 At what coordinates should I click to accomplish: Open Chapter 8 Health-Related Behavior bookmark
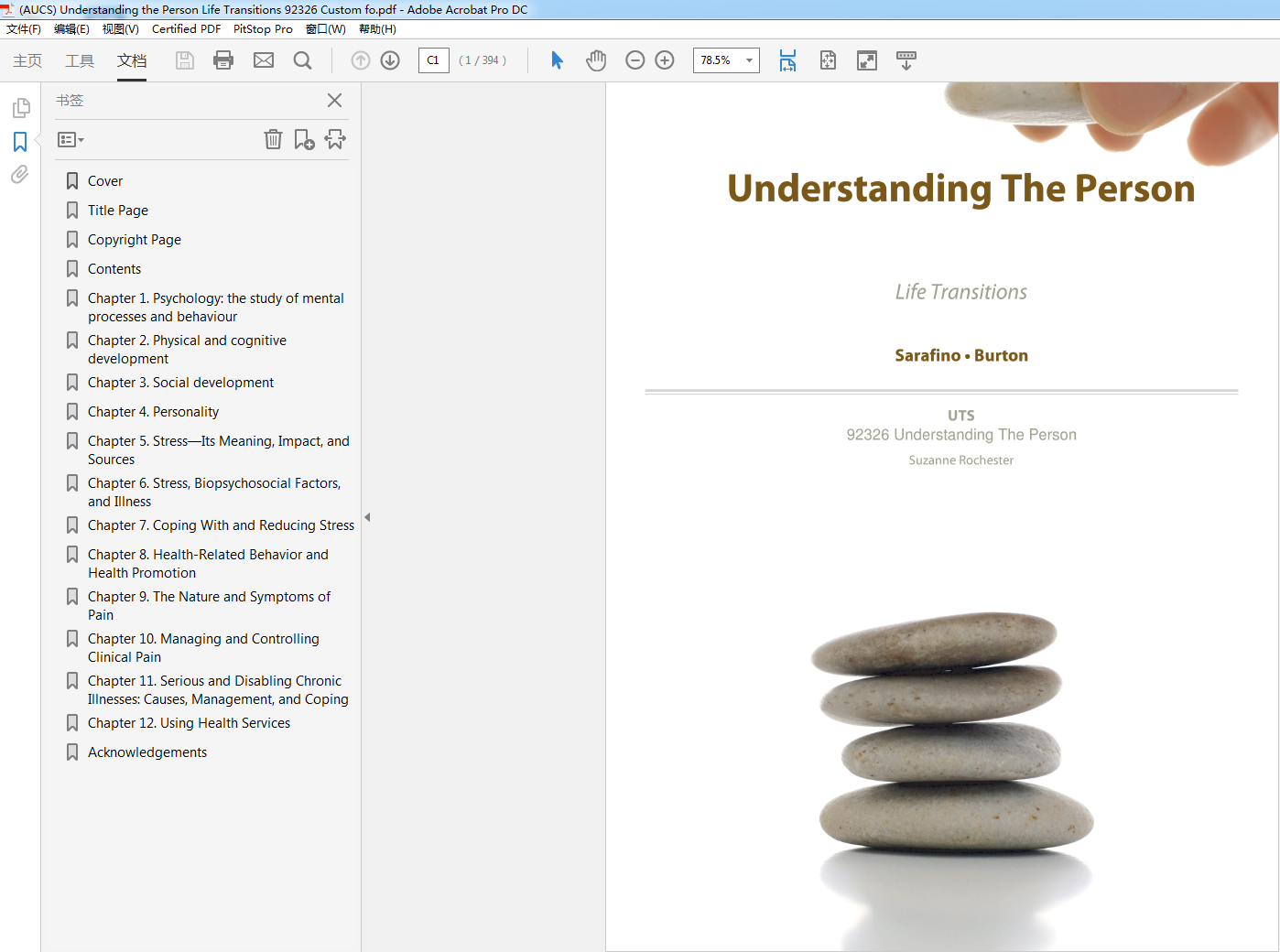208,564
